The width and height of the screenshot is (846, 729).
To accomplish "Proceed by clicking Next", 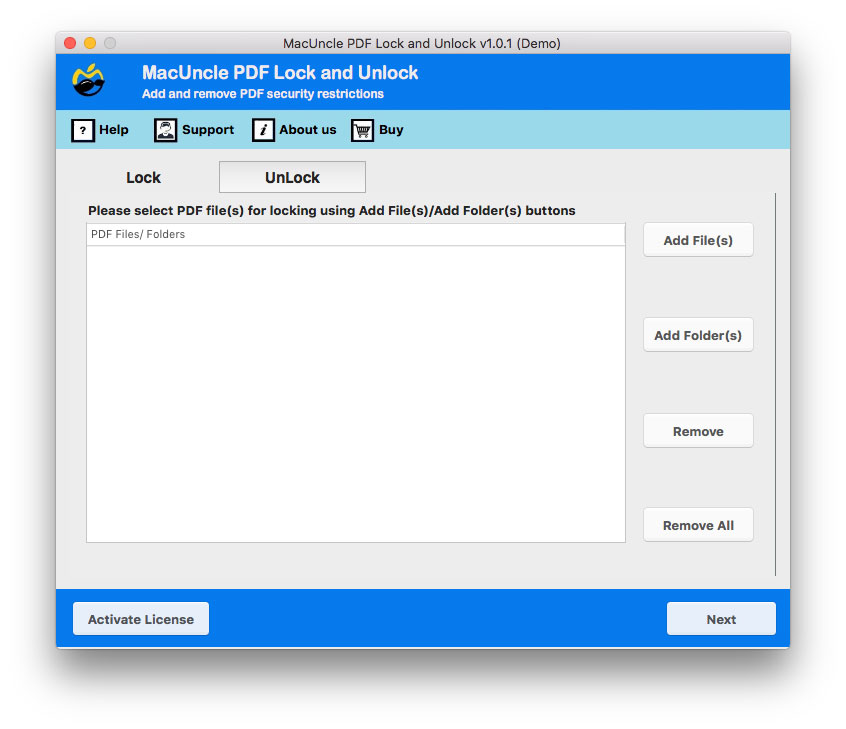I will click(721, 618).
